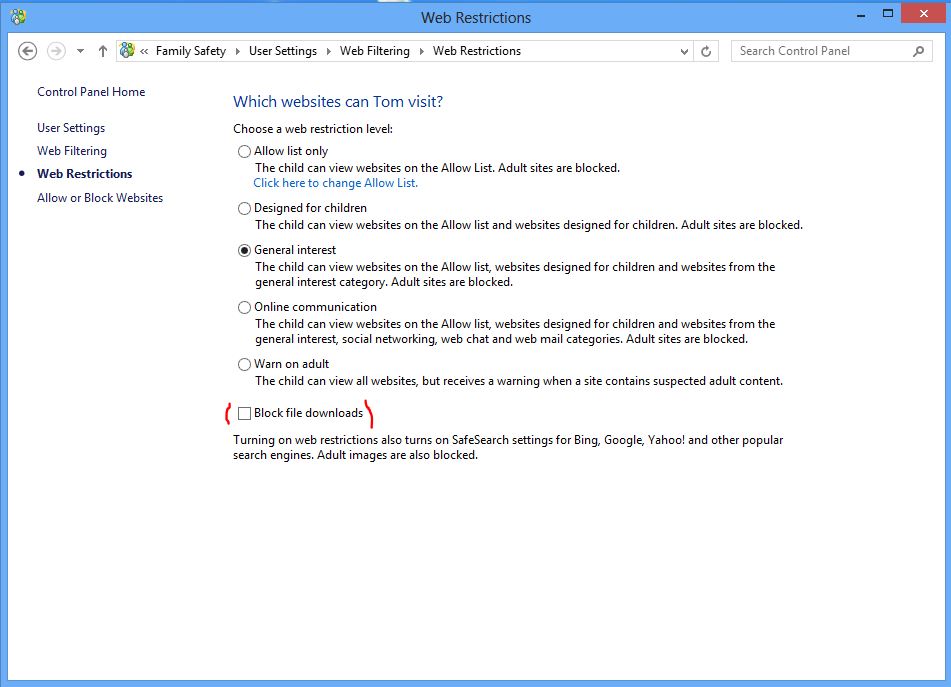Close the Web Restrictions window
Screen dimensions: 951x687
pyautogui.click(x=923, y=14)
